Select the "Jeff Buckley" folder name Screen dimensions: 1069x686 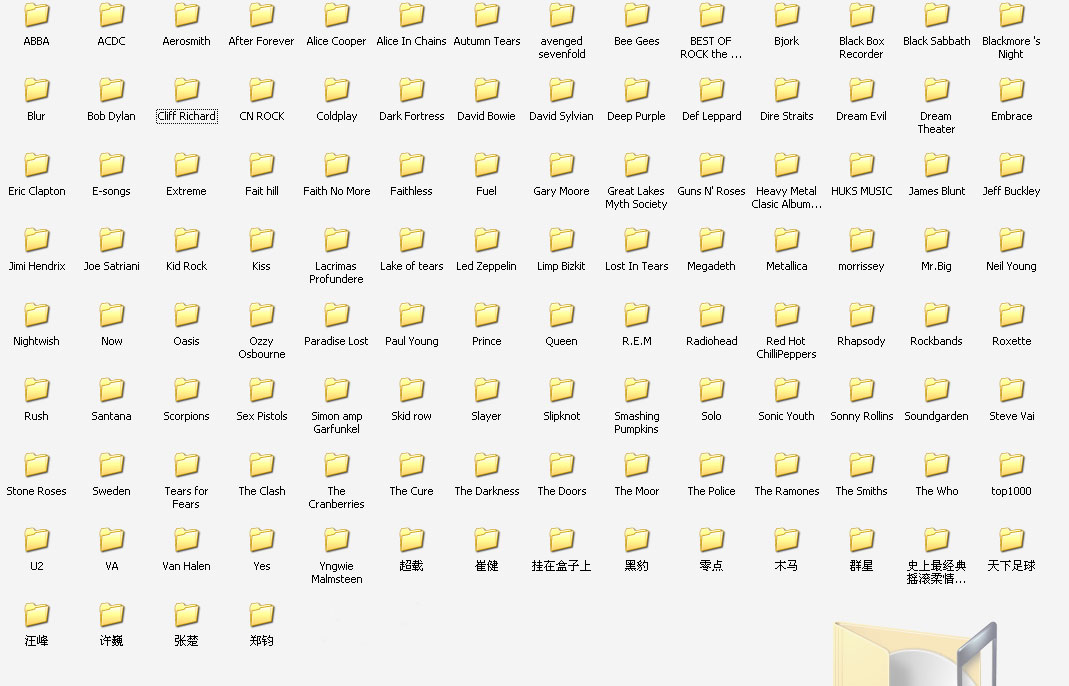[x=1011, y=191]
